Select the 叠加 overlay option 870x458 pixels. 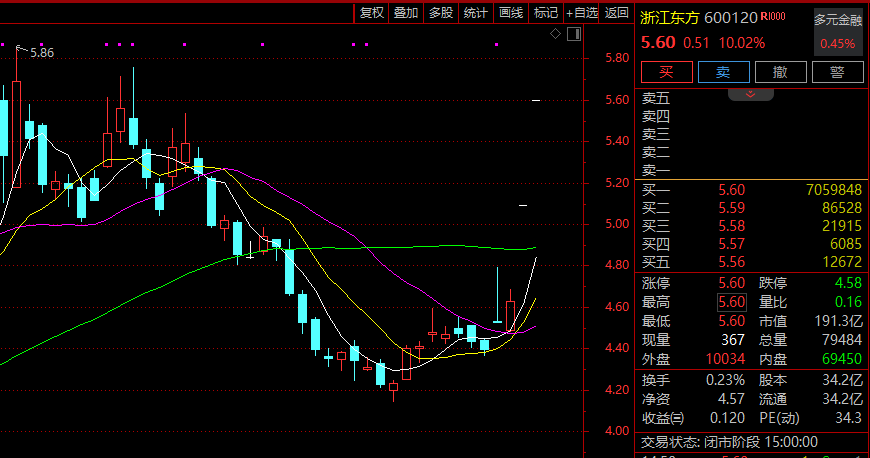click(x=406, y=13)
